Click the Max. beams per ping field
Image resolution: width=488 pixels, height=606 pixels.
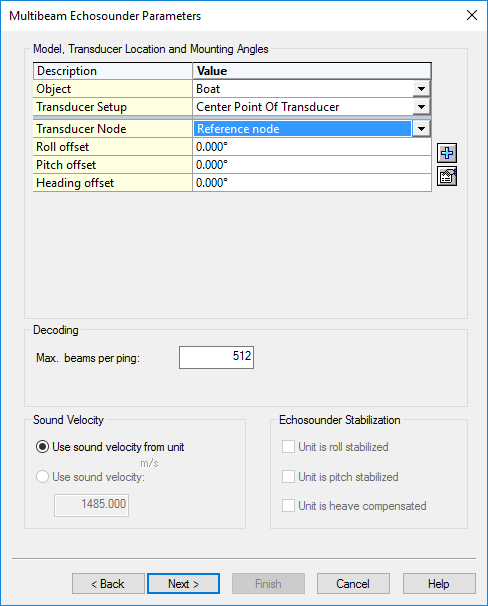216,357
